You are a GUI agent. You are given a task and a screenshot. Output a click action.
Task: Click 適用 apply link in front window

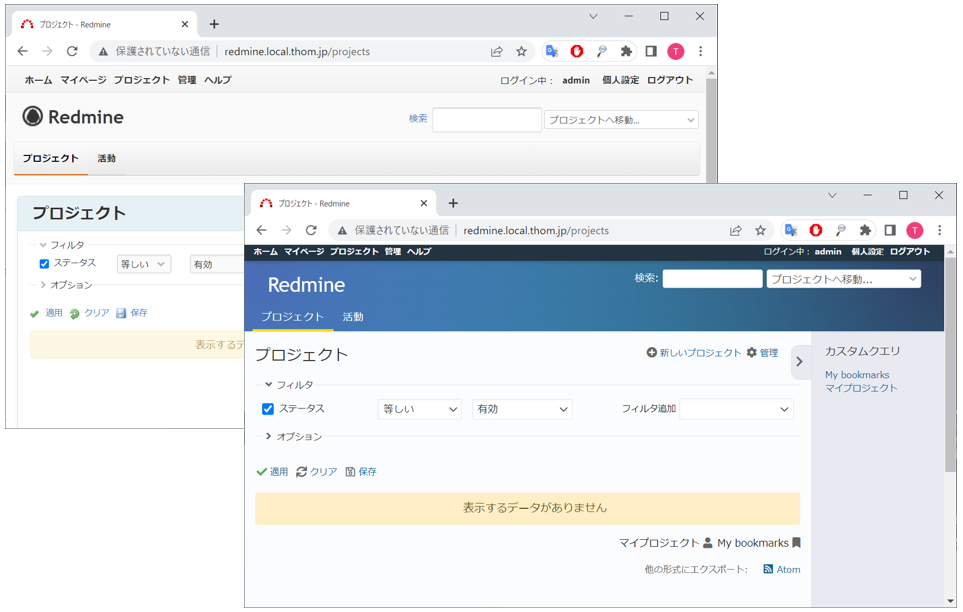[x=272, y=472]
